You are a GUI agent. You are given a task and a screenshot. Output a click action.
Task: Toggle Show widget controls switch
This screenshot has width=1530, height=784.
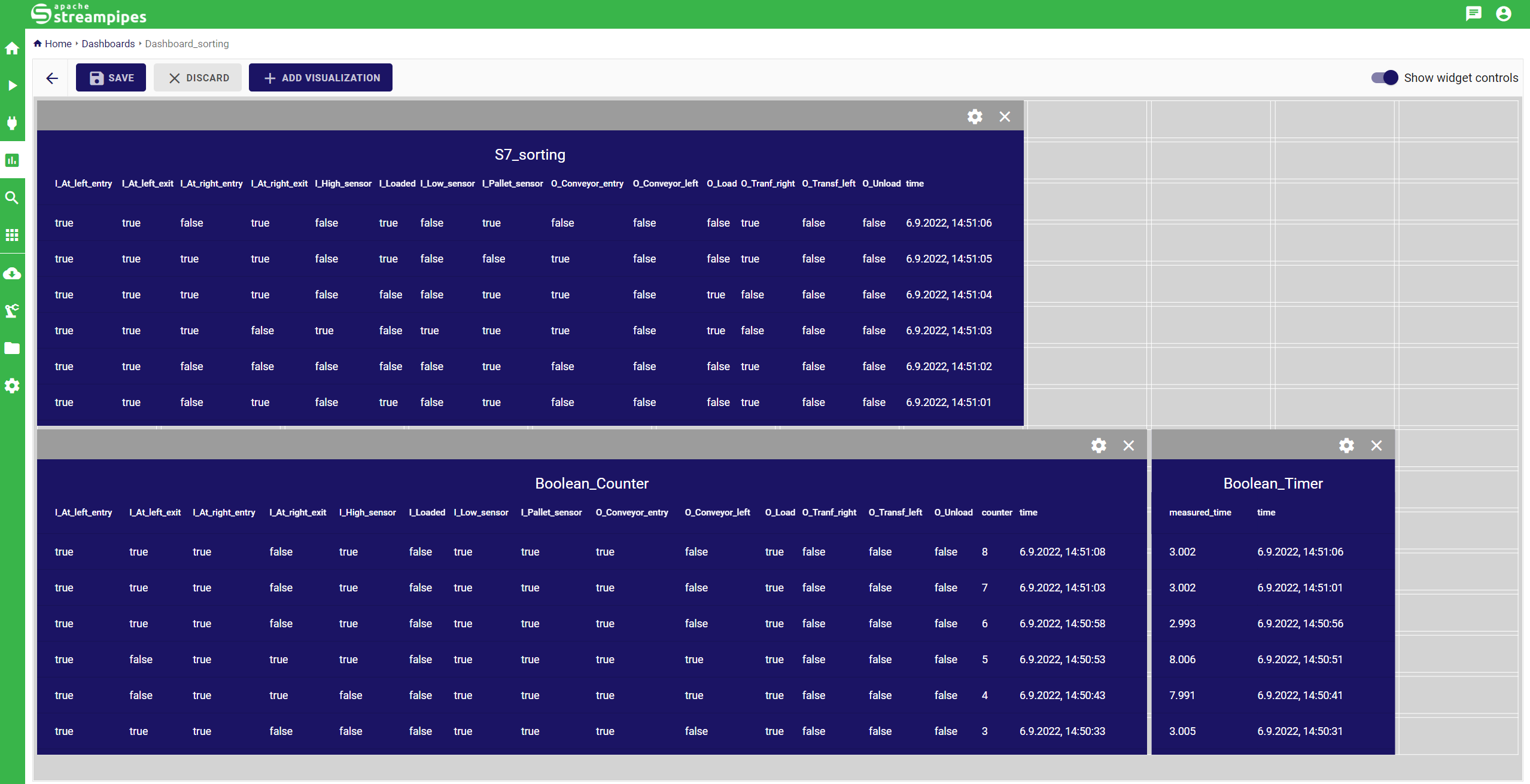pos(1385,78)
